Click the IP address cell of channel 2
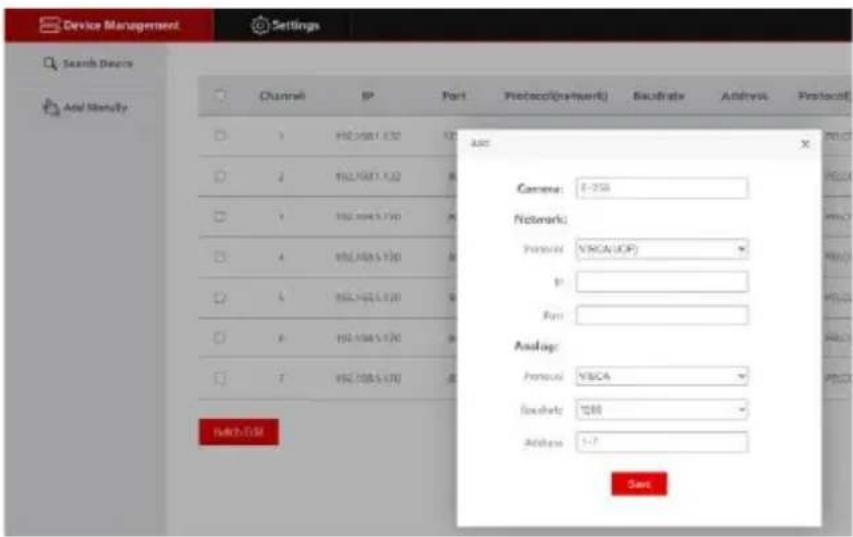853x537 pixels. 368,176
